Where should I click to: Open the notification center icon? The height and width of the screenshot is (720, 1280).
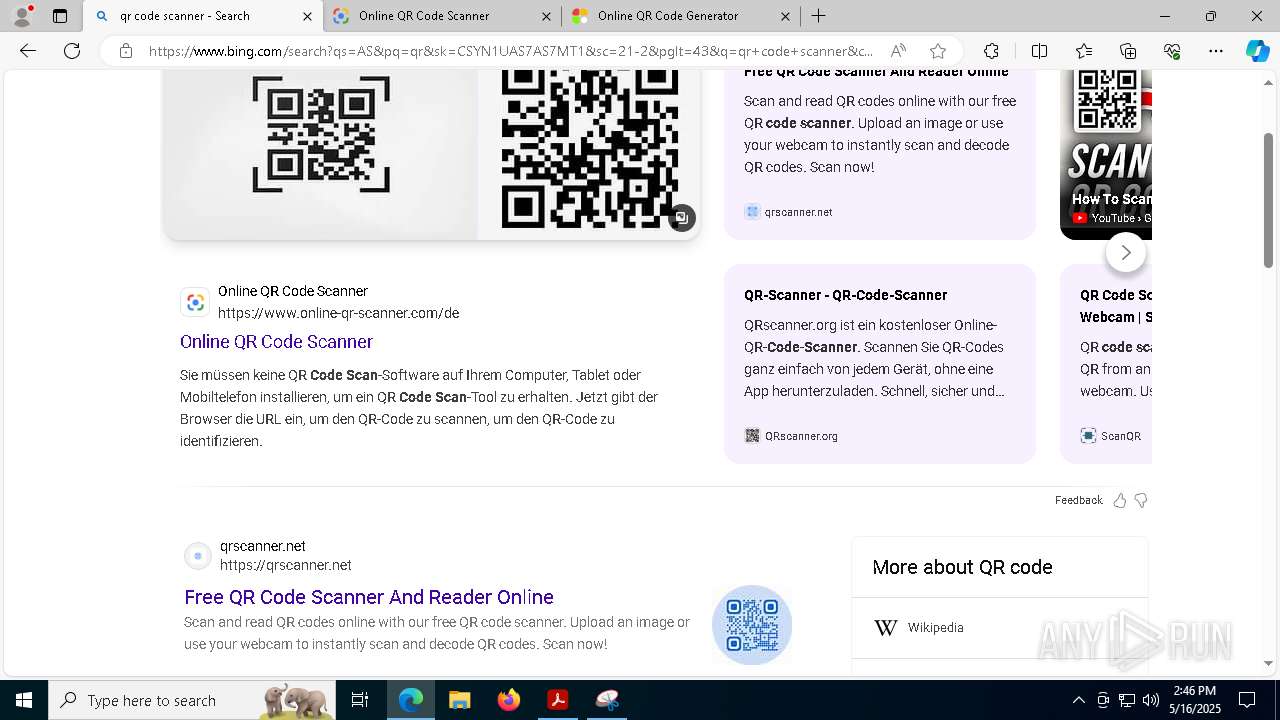tap(1247, 700)
